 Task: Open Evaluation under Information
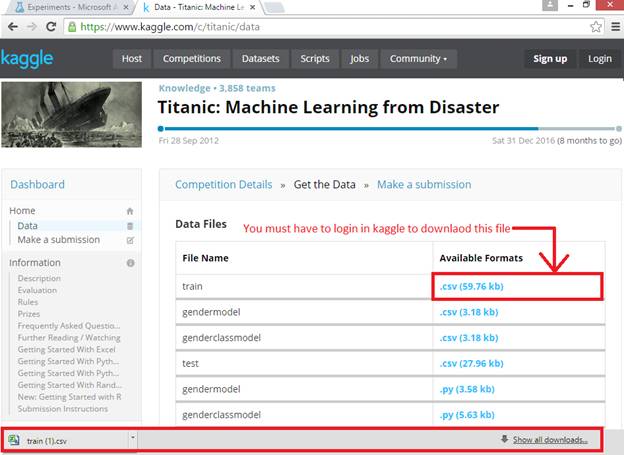(37, 290)
